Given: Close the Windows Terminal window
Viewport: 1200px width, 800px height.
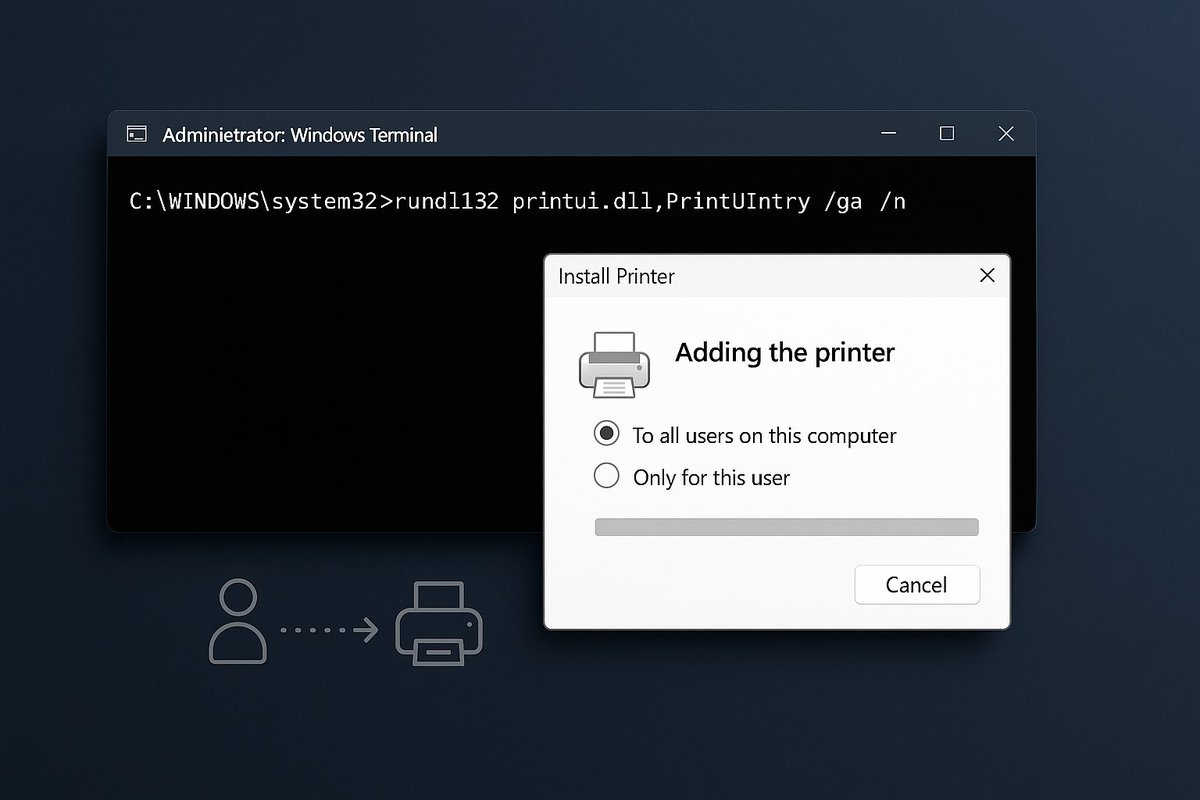Looking at the screenshot, I should pos(1006,133).
